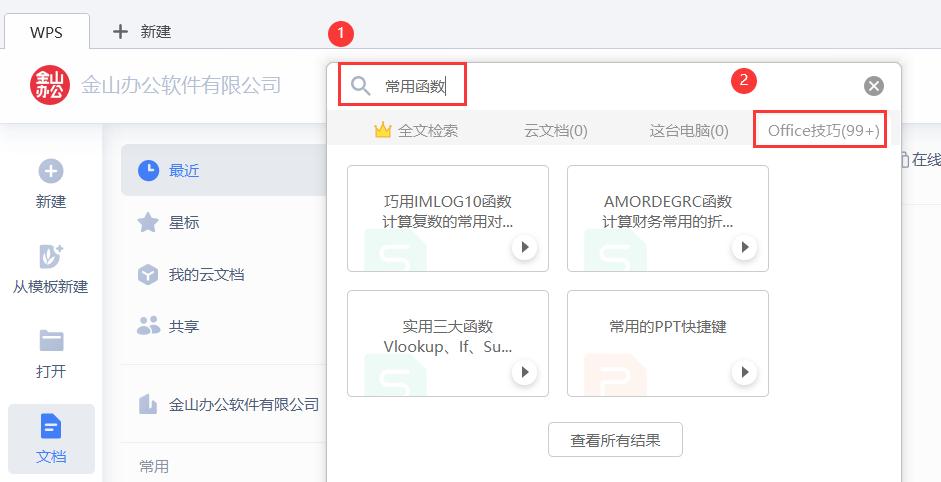Play the 常用的PPT快捷键 video
The width and height of the screenshot is (941, 482).
click(745, 372)
